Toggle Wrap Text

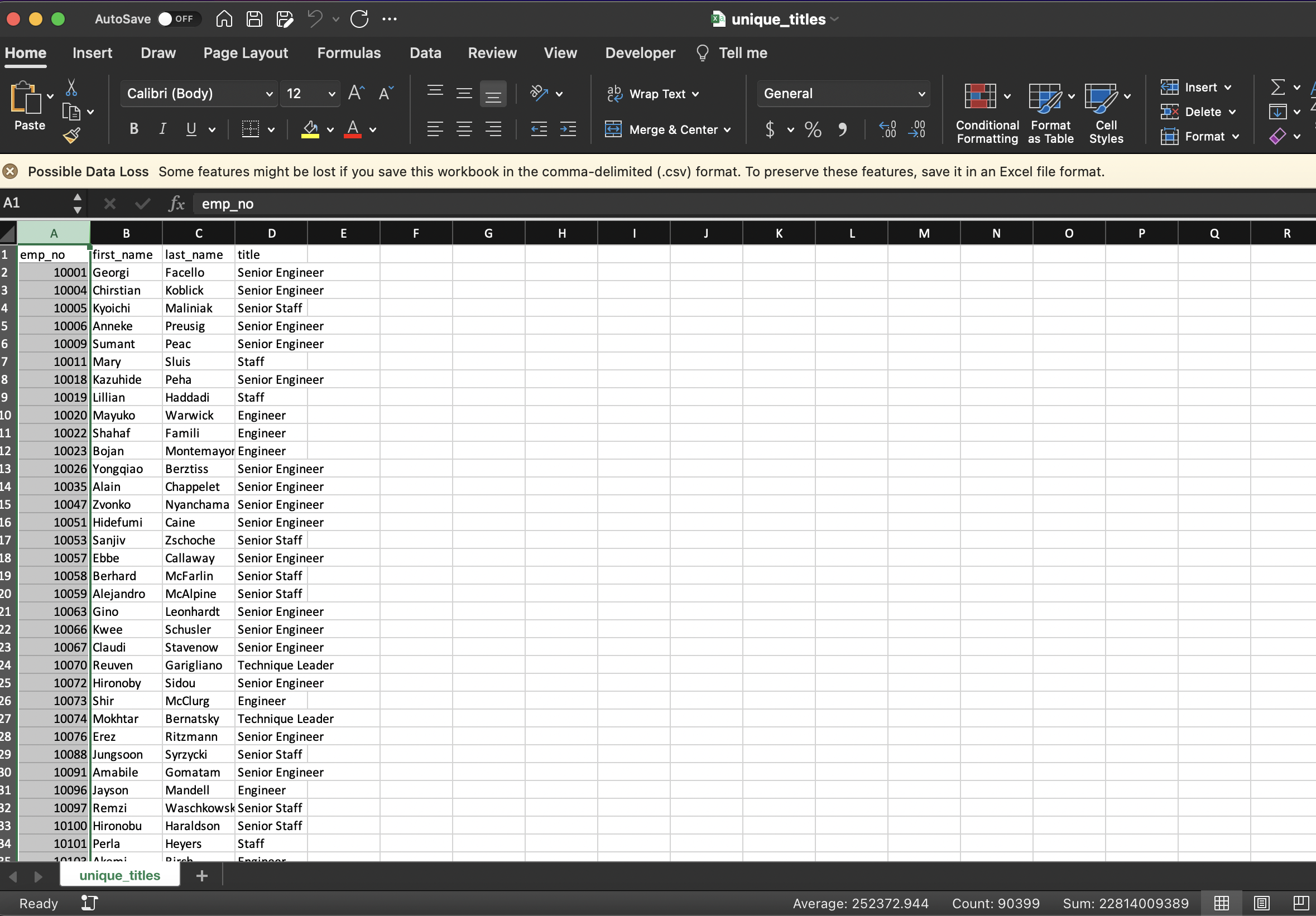click(x=653, y=93)
